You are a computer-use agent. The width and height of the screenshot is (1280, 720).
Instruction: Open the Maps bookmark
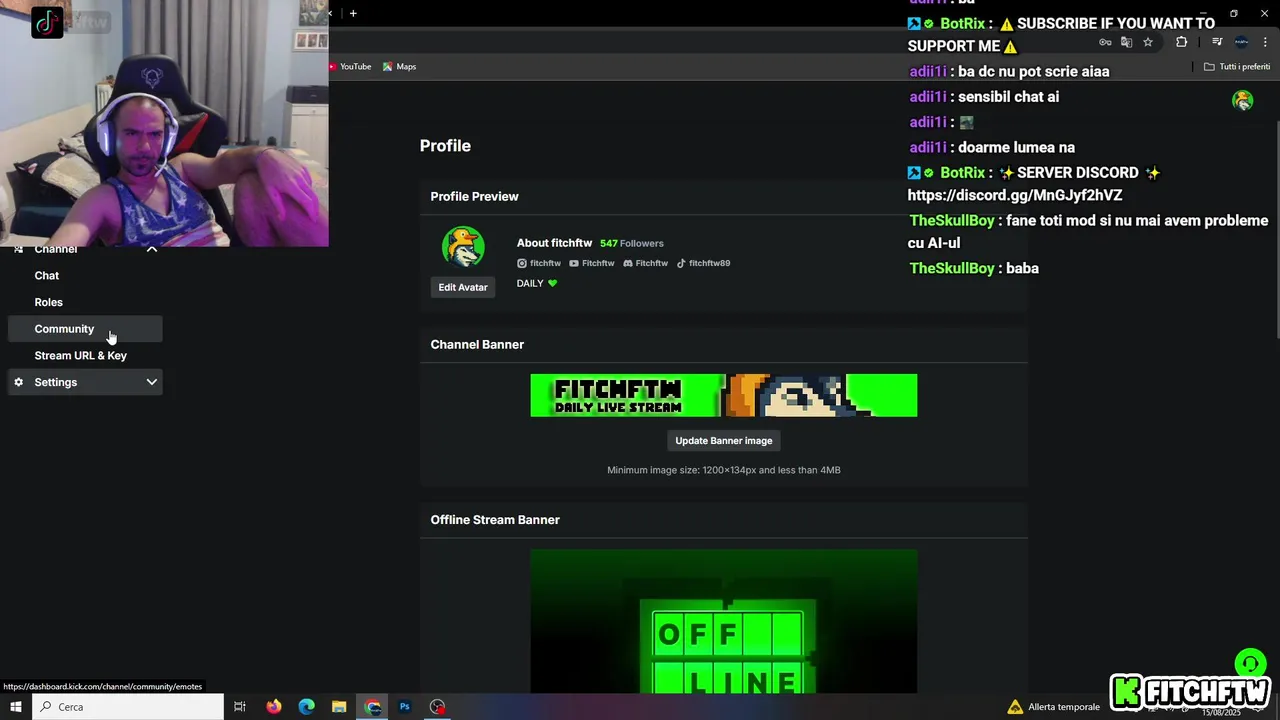tap(400, 67)
